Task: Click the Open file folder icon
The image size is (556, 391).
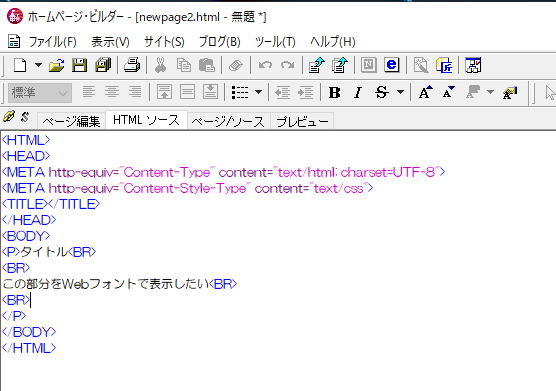Action: click(x=56, y=65)
